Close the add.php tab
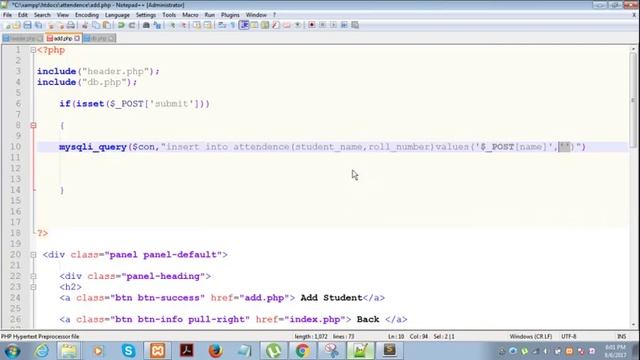This screenshot has height=360, width=640. (x=77, y=38)
